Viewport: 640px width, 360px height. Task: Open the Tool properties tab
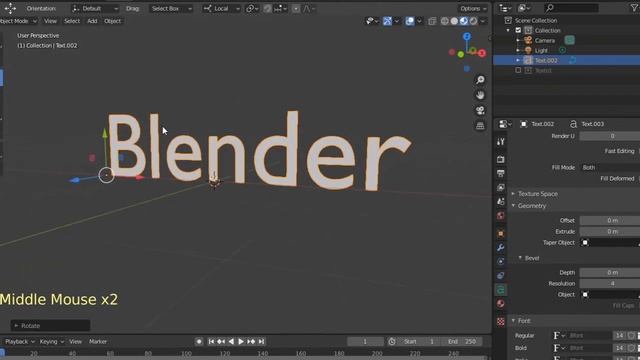500,142
